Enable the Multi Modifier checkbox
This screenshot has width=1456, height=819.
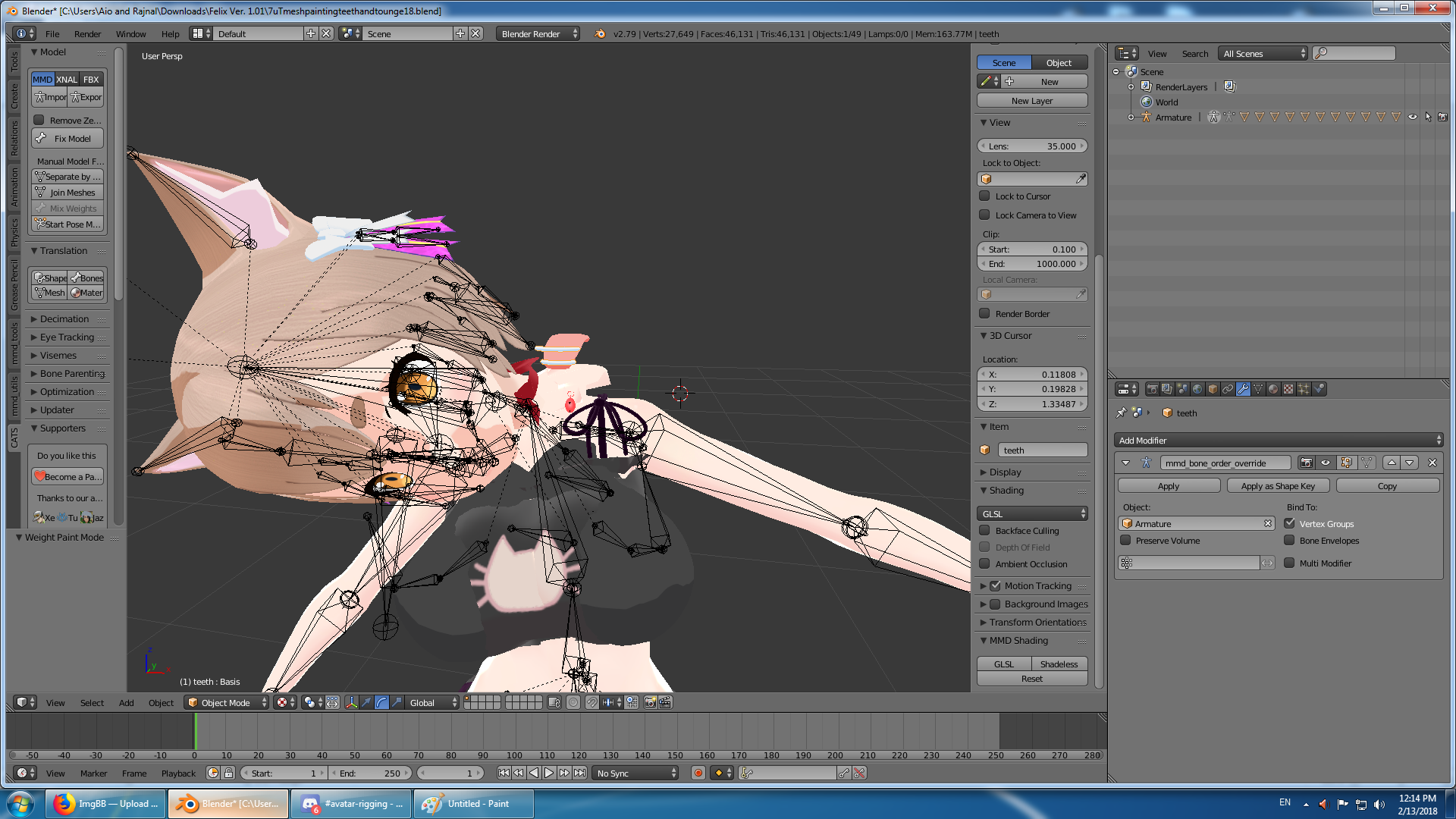point(1289,563)
